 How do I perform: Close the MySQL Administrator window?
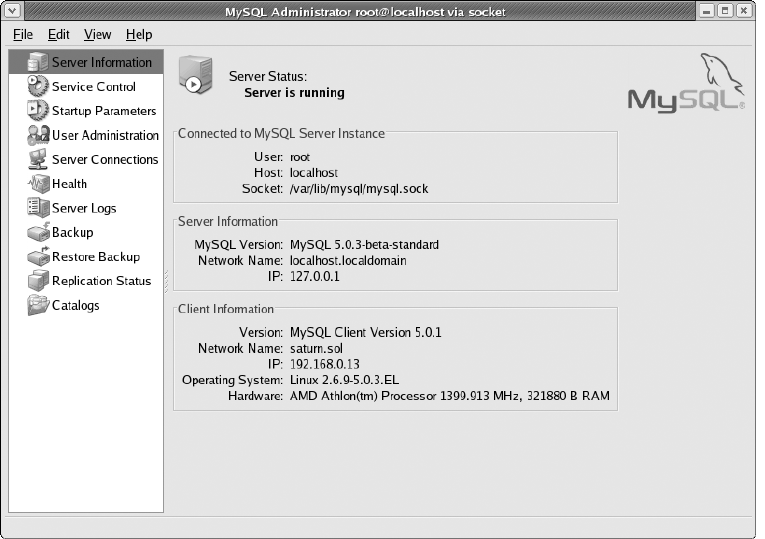[x=744, y=10]
